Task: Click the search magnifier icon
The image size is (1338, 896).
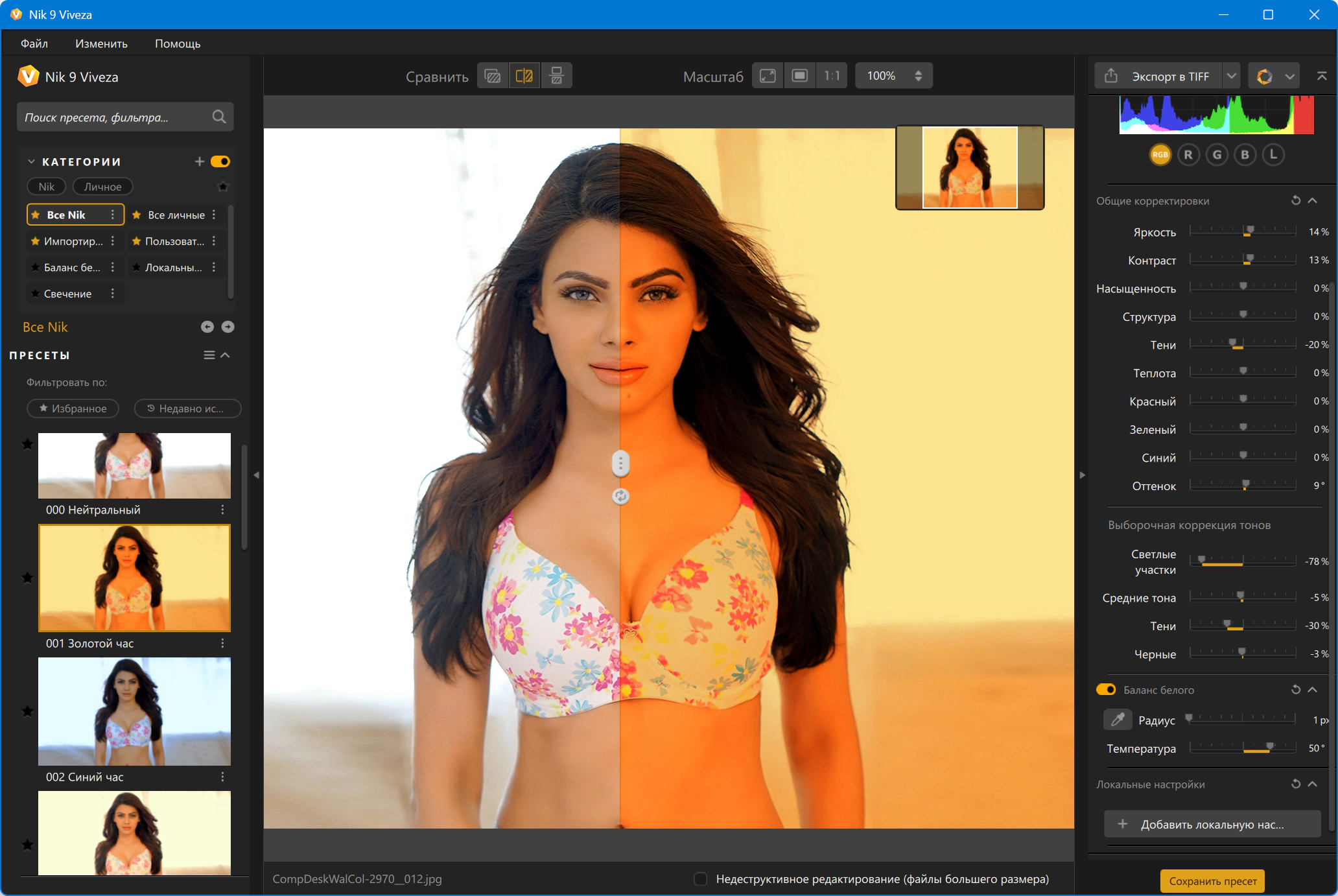Action: [x=219, y=117]
